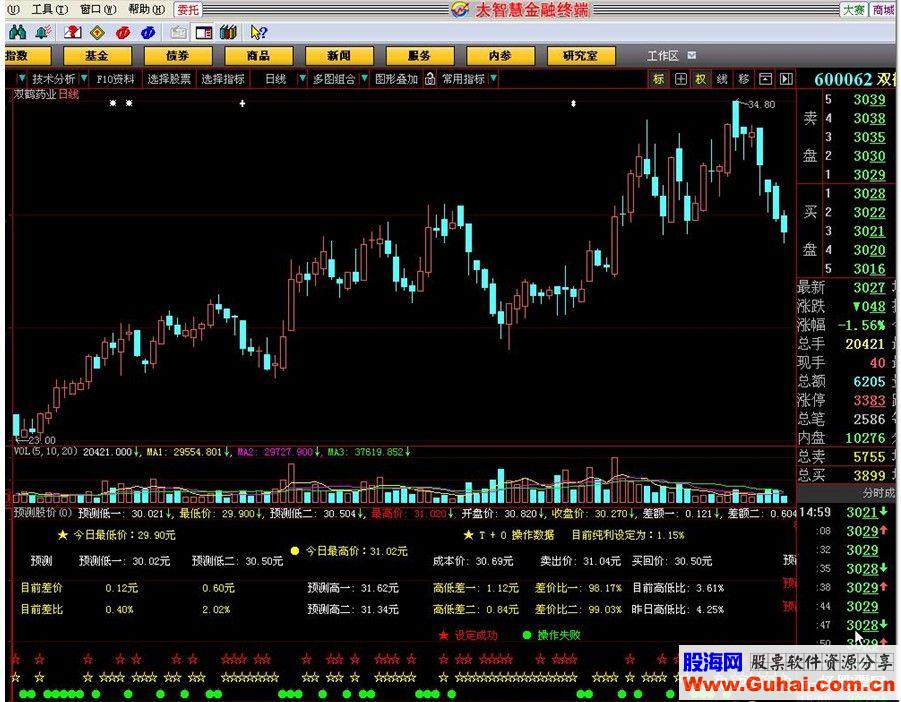The image size is (901, 702).
Task: Switch to the 新闻 tab
Action: (x=339, y=56)
